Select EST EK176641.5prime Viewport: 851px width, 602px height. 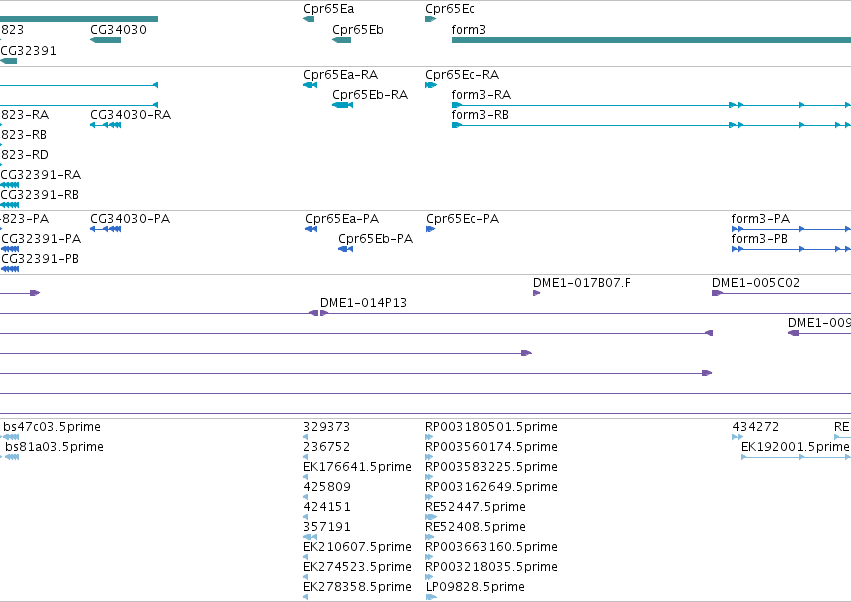(x=357, y=467)
